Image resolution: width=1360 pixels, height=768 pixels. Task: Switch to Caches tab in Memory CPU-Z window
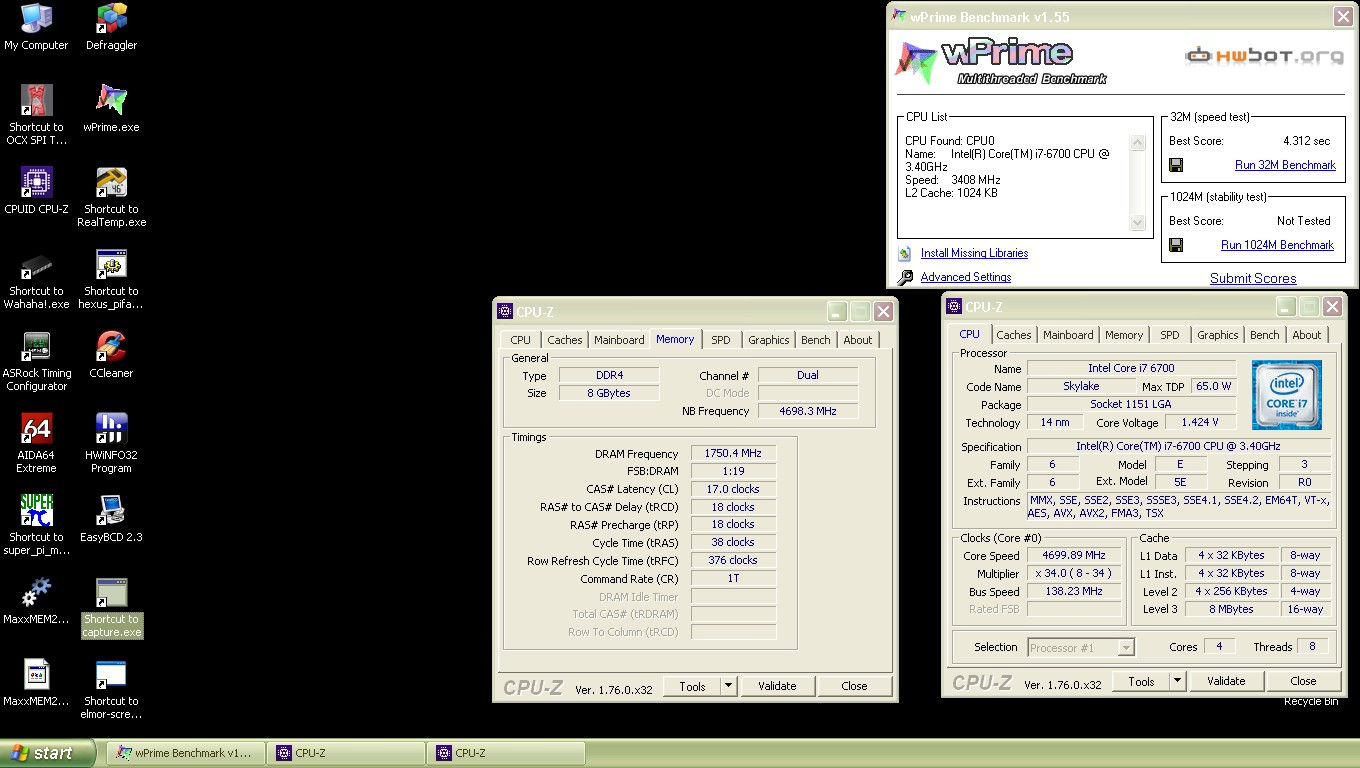point(564,340)
